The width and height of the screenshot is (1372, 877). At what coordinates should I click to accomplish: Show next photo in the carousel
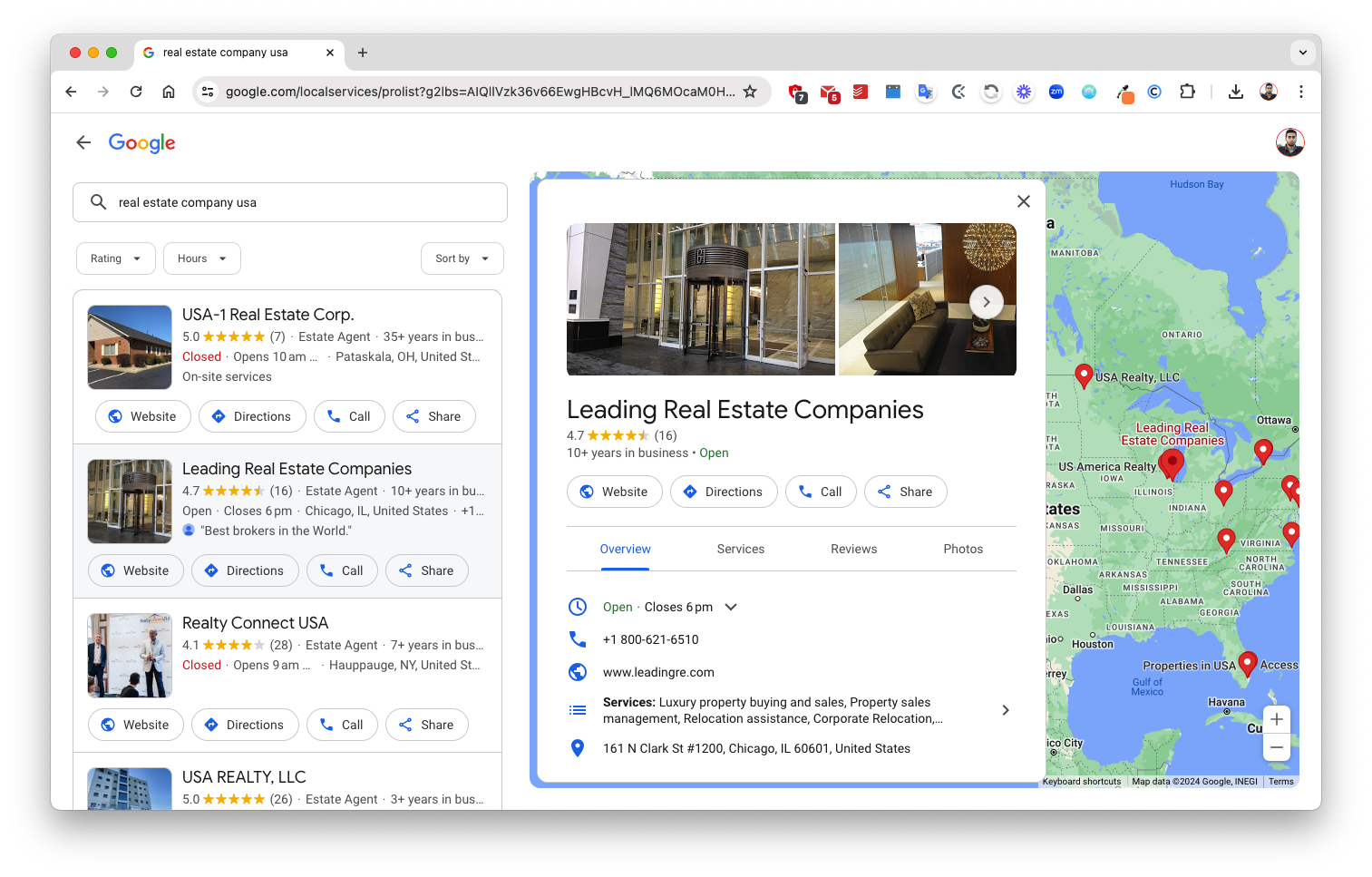(986, 302)
